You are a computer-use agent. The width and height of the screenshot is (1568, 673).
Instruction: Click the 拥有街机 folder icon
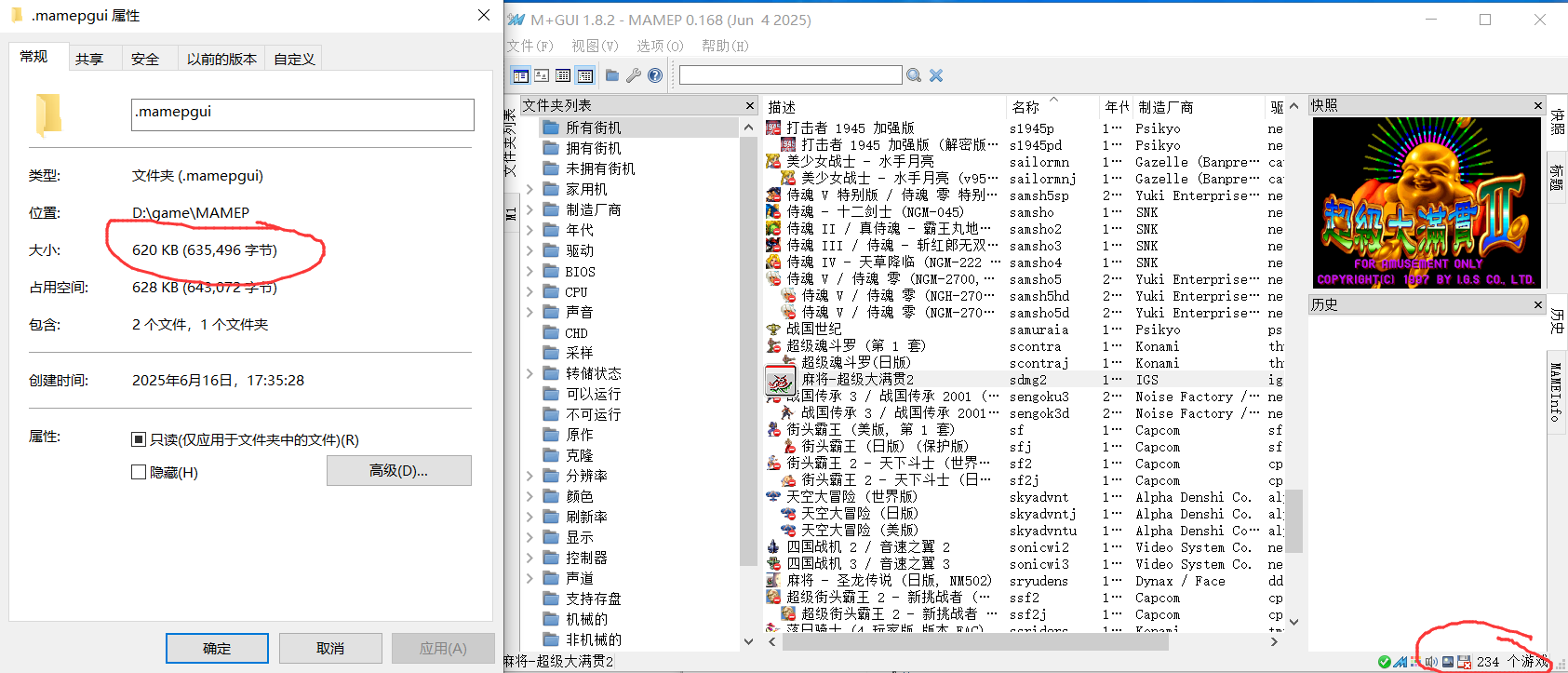(551, 148)
